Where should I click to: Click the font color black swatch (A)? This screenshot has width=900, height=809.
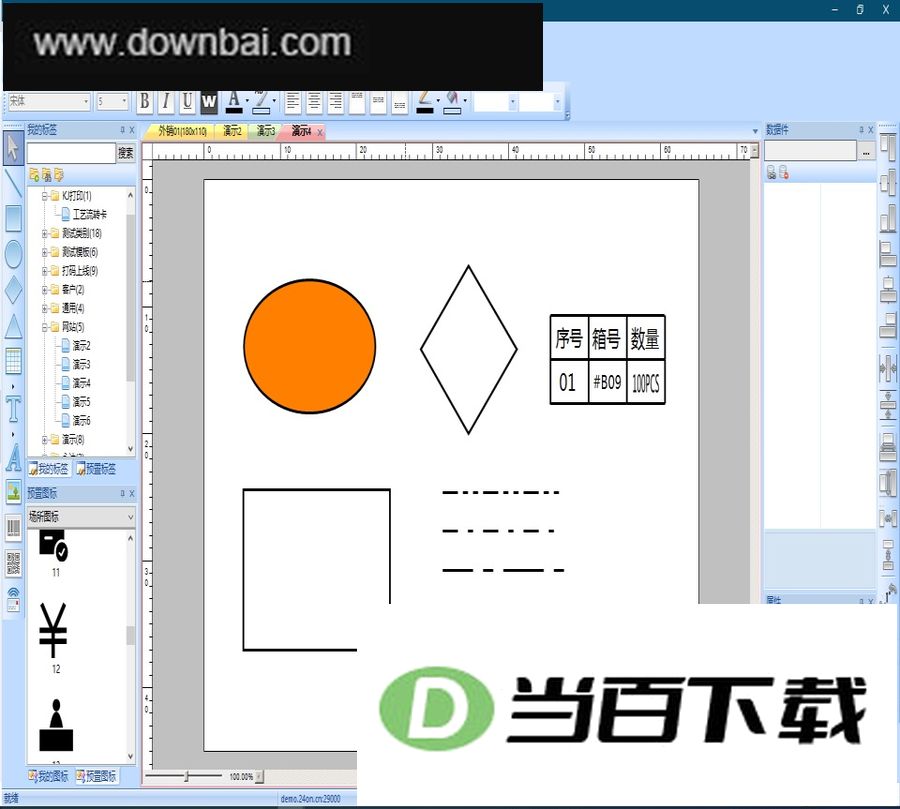tap(234, 102)
